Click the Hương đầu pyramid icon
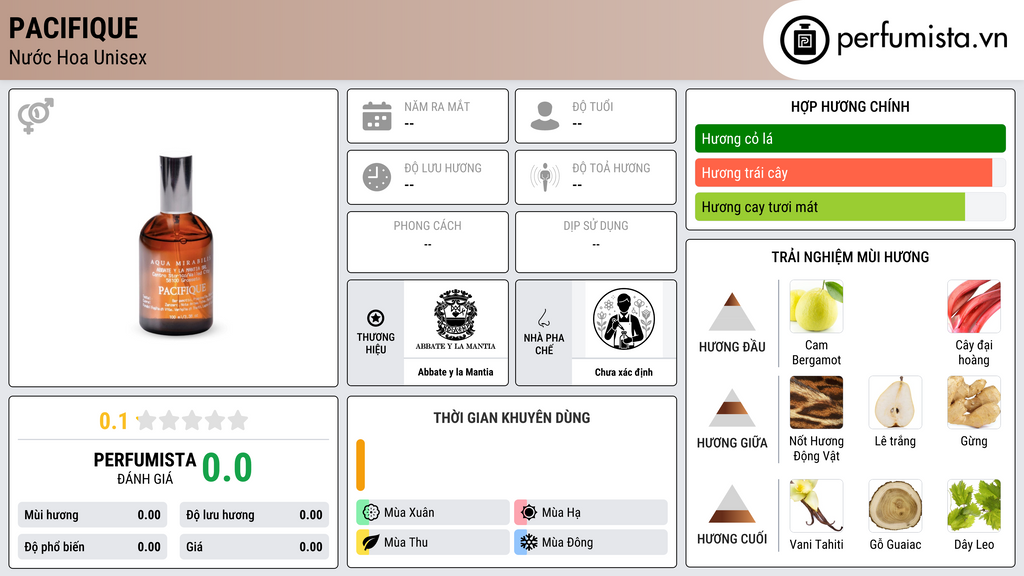Viewport: 1024px width, 576px height. (x=732, y=312)
